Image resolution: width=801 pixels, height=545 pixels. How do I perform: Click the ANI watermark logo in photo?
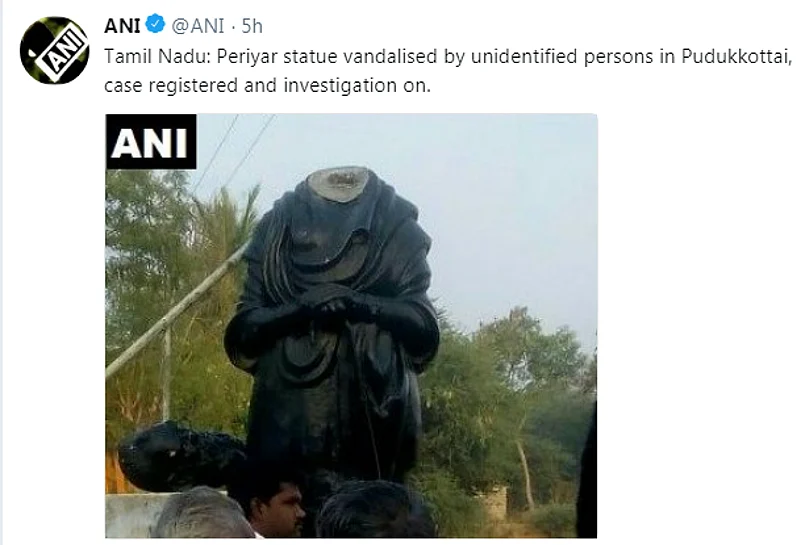click(152, 142)
